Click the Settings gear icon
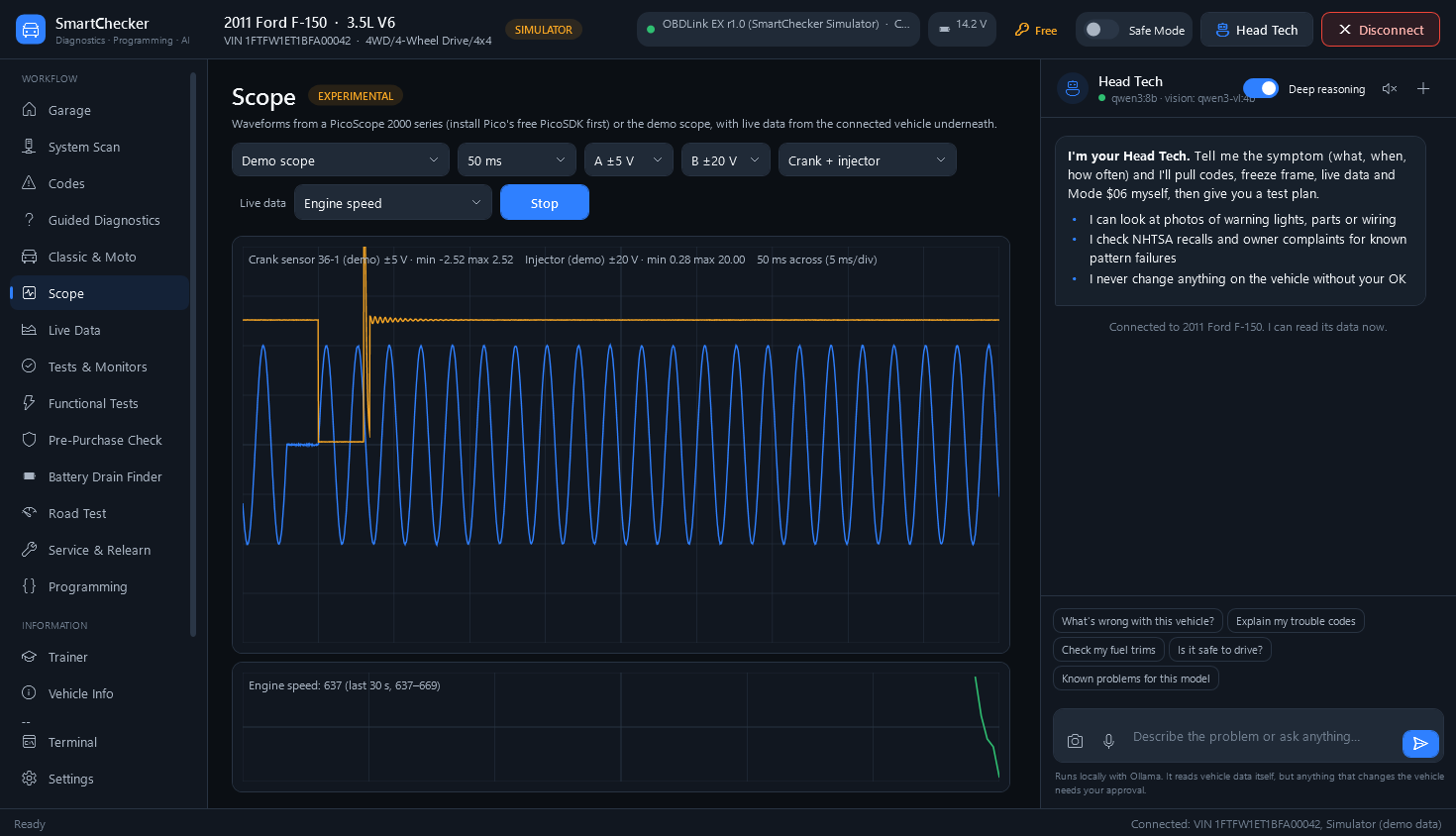The height and width of the screenshot is (836, 1456). point(29,779)
